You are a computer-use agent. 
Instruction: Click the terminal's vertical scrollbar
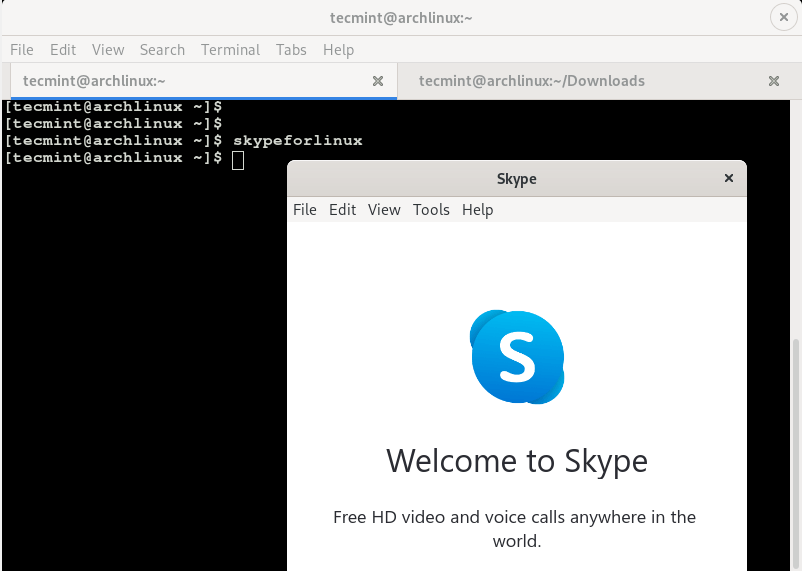796,450
